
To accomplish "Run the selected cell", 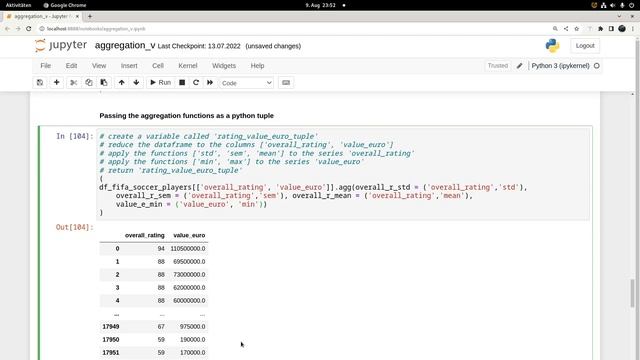I will [160, 82].
